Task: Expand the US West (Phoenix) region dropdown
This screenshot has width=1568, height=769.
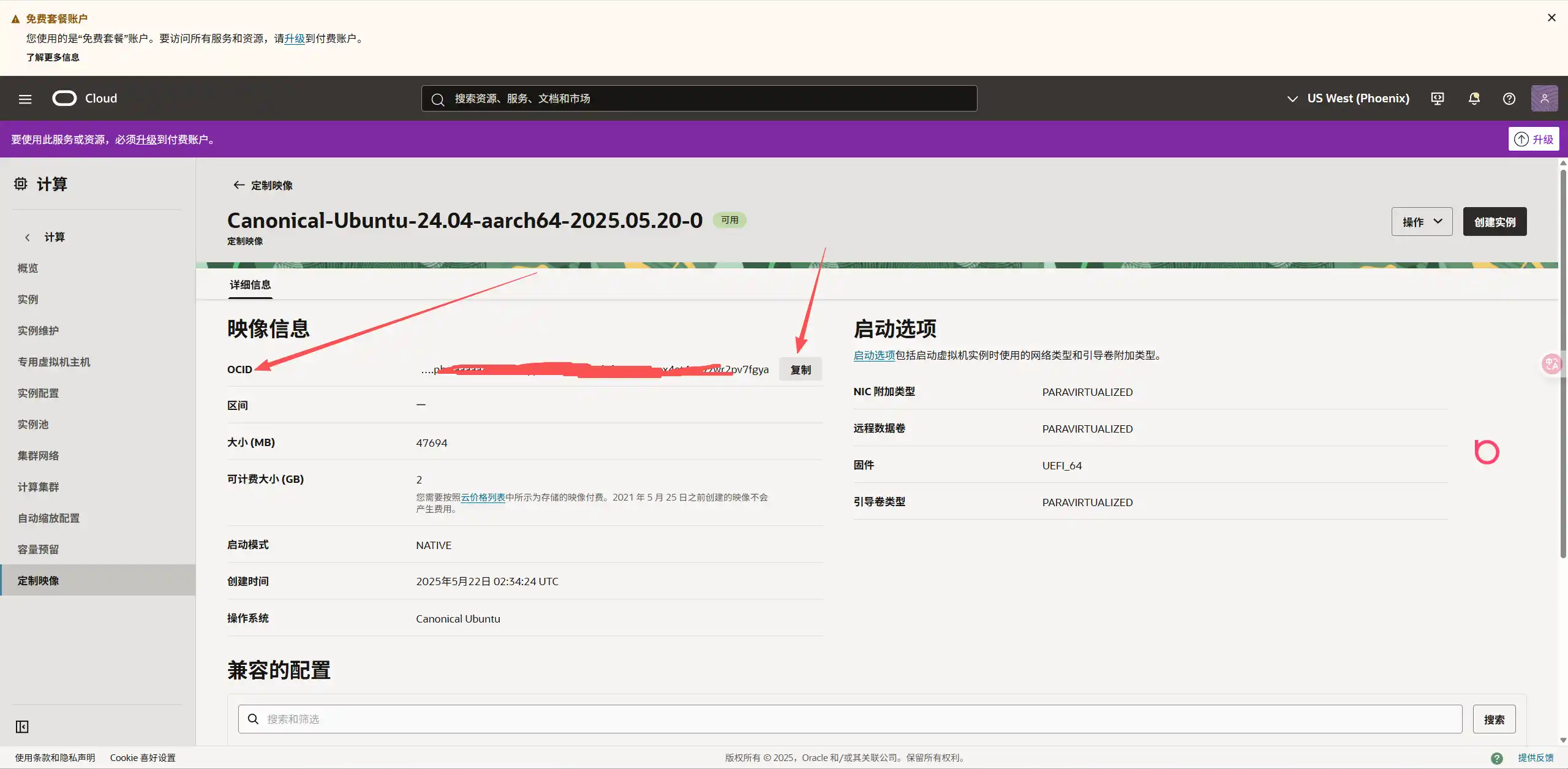Action: click(x=1348, y=99)
